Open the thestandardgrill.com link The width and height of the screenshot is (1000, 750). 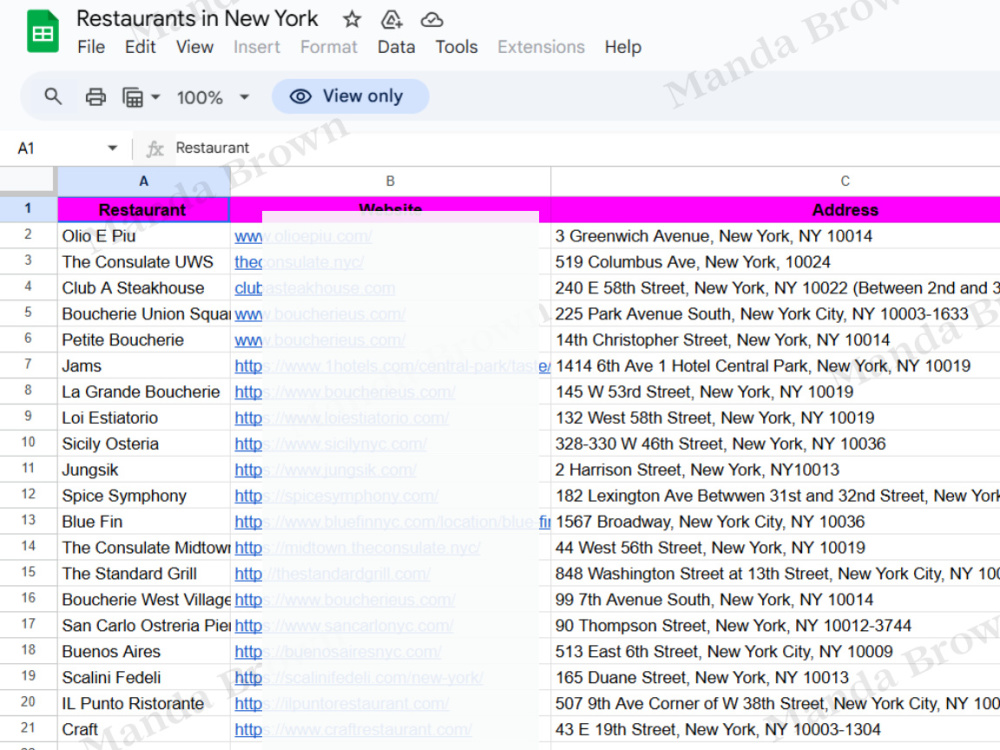tap(332, 575)
